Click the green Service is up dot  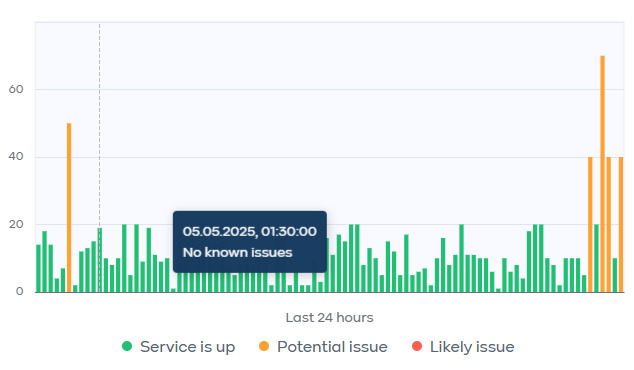pos(127,346)
